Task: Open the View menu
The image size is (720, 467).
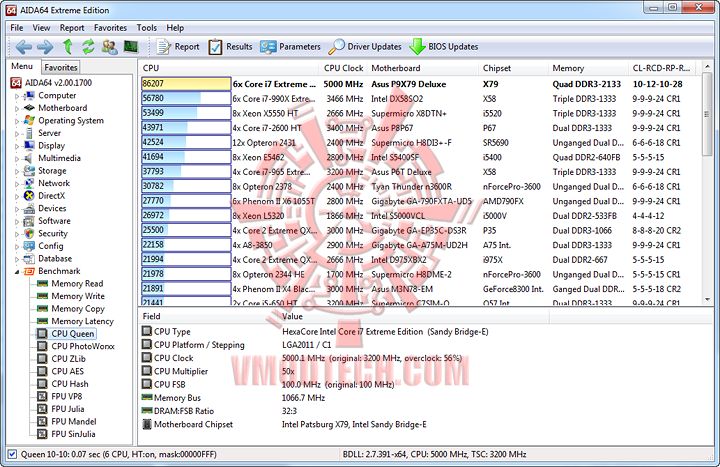Action: coord(41,28)
